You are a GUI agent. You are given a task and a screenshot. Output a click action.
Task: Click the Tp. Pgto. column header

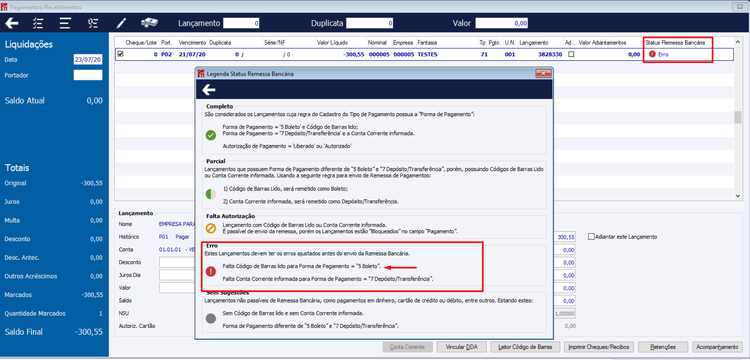click(489, 43)
